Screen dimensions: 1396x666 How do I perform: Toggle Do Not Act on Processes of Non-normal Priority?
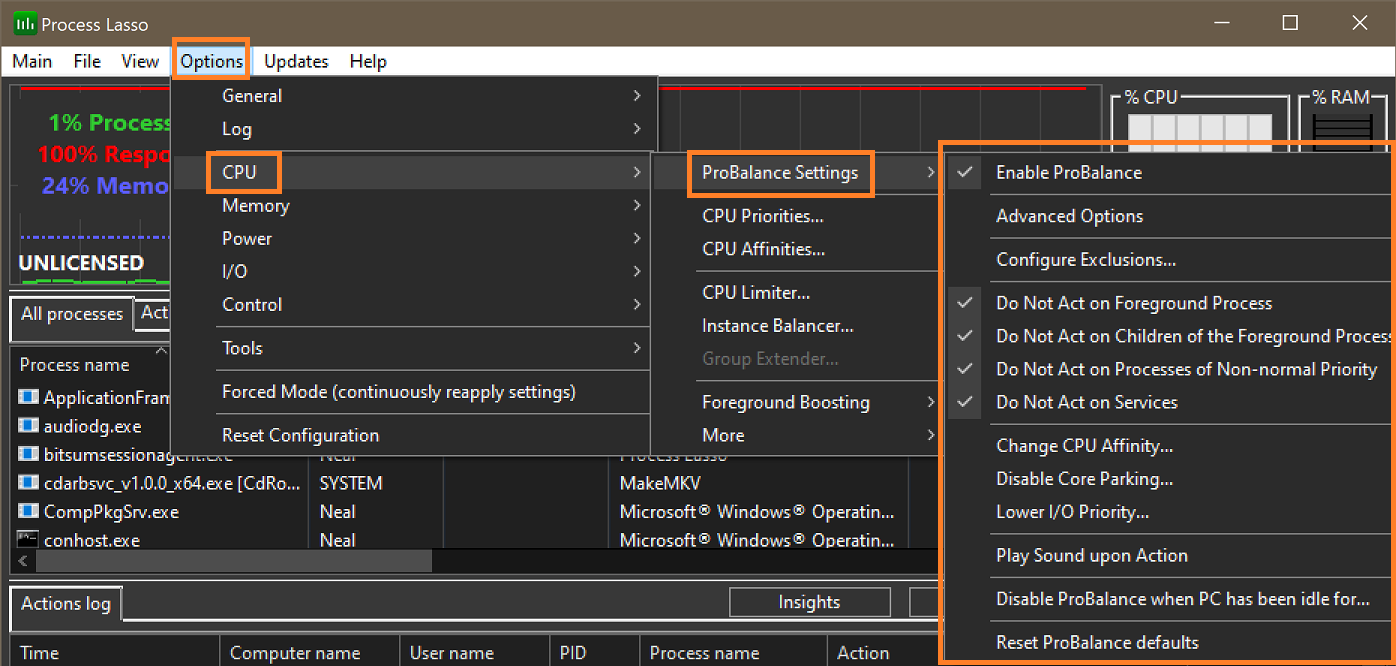(x=965, y=369)
